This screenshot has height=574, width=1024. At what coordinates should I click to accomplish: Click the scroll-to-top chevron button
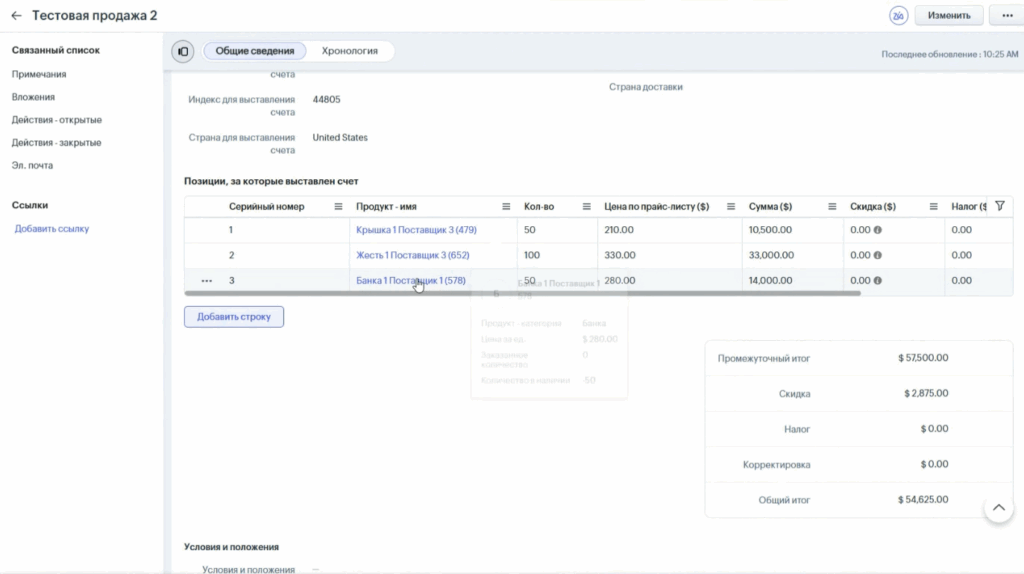998,508
